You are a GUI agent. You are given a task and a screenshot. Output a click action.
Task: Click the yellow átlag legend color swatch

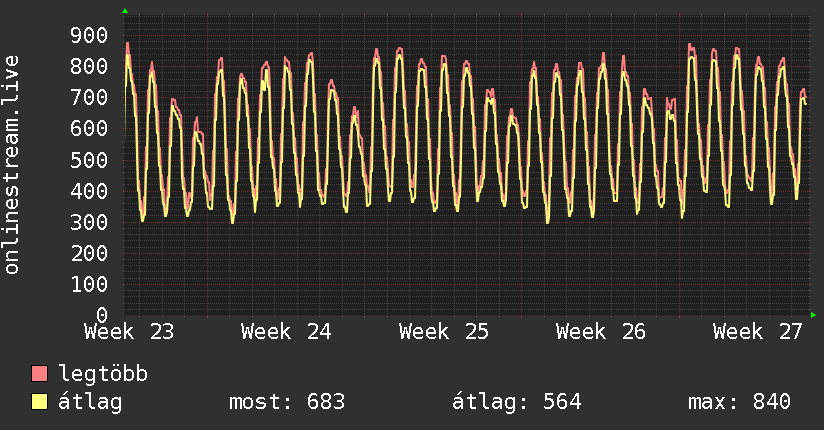pos(39,402)
